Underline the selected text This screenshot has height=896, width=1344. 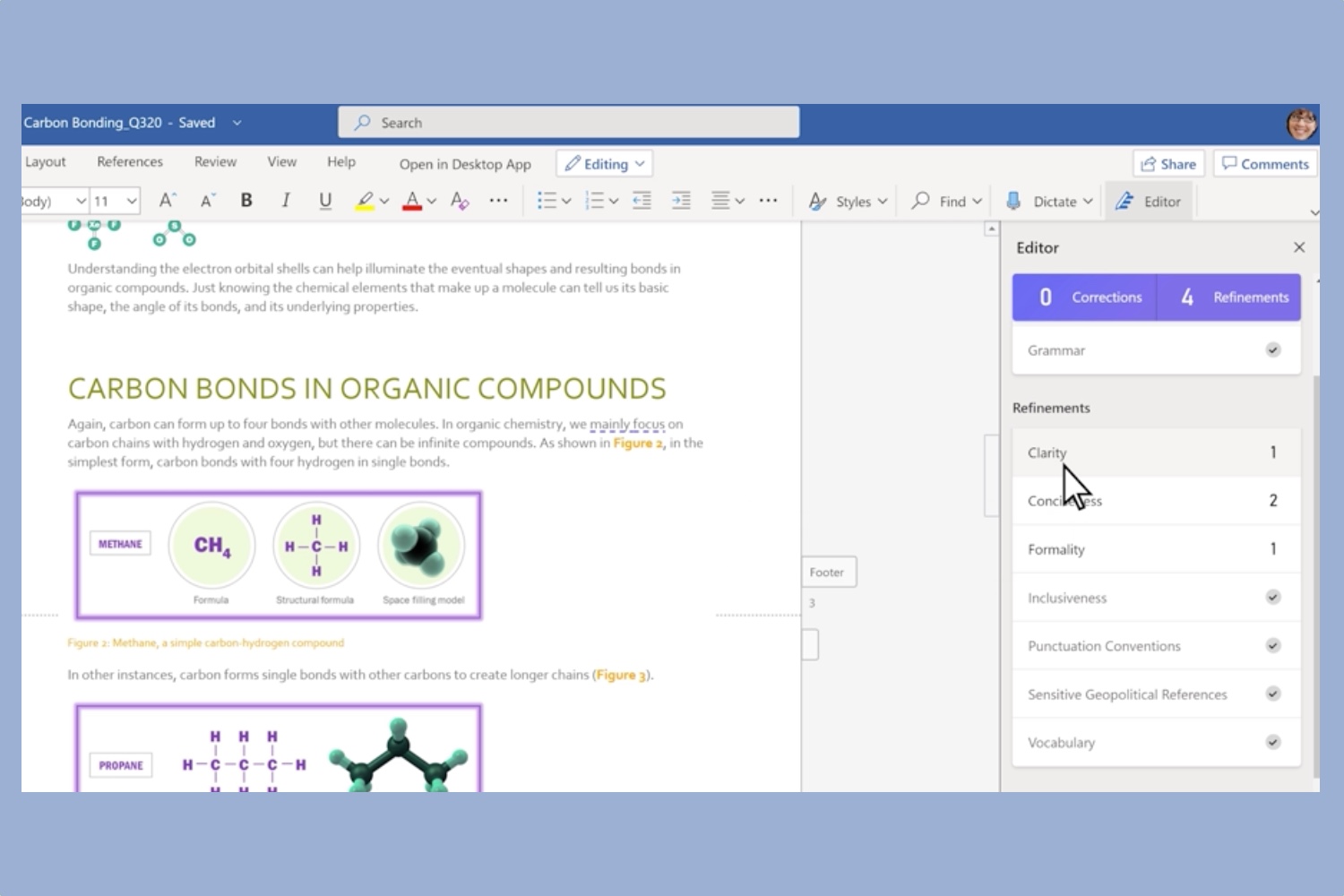(x=324, y=200)
